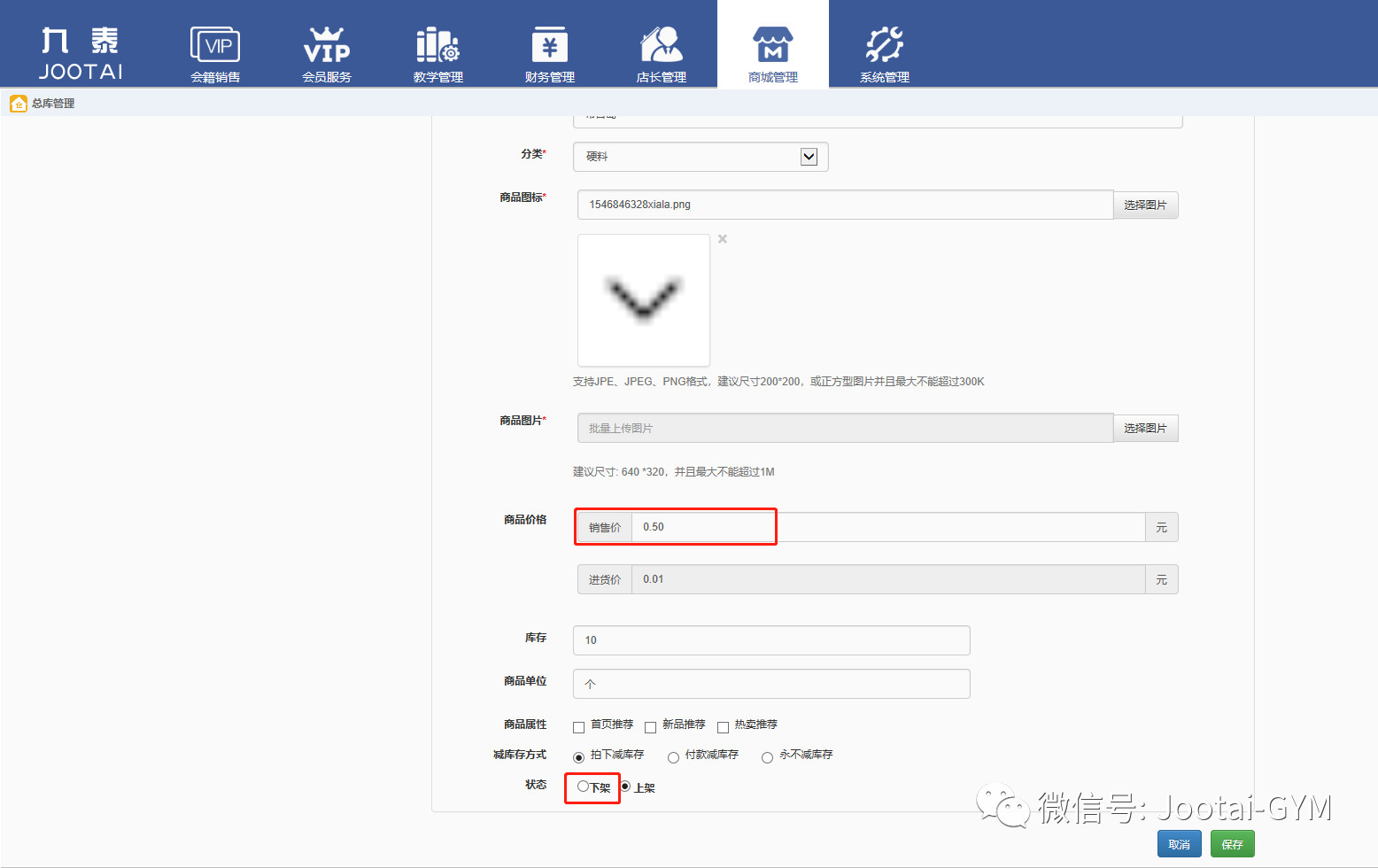This screenshot has height=868, width=1378.
Task: Open the 教学管理 books icon
Action: click(x=438, y=44)
